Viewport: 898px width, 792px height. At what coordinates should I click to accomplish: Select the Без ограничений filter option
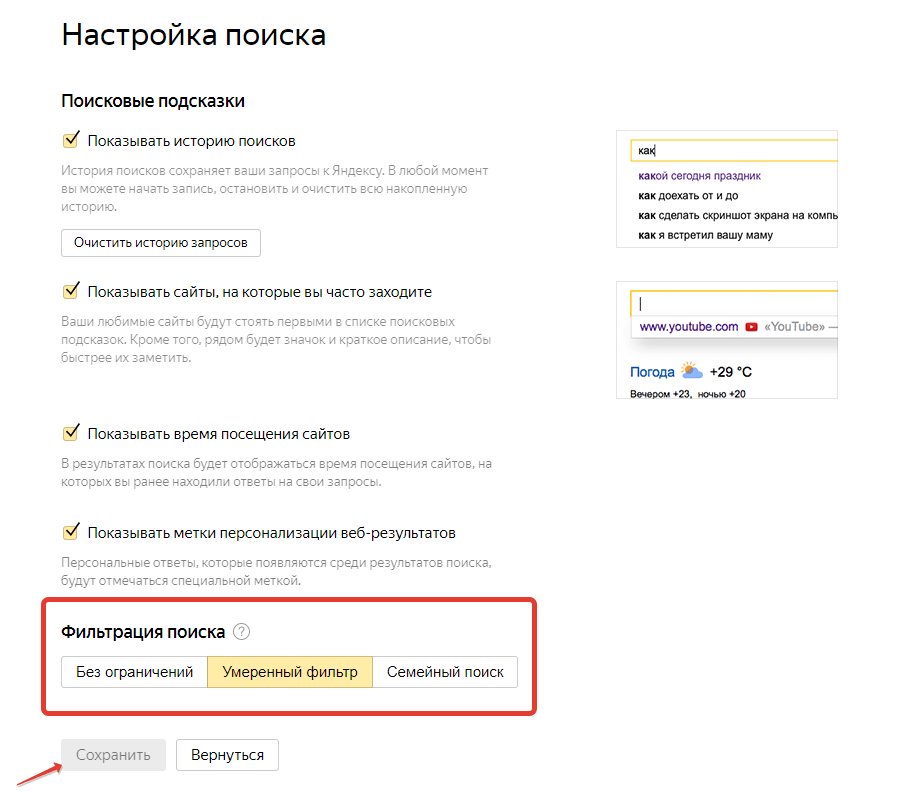134,672
